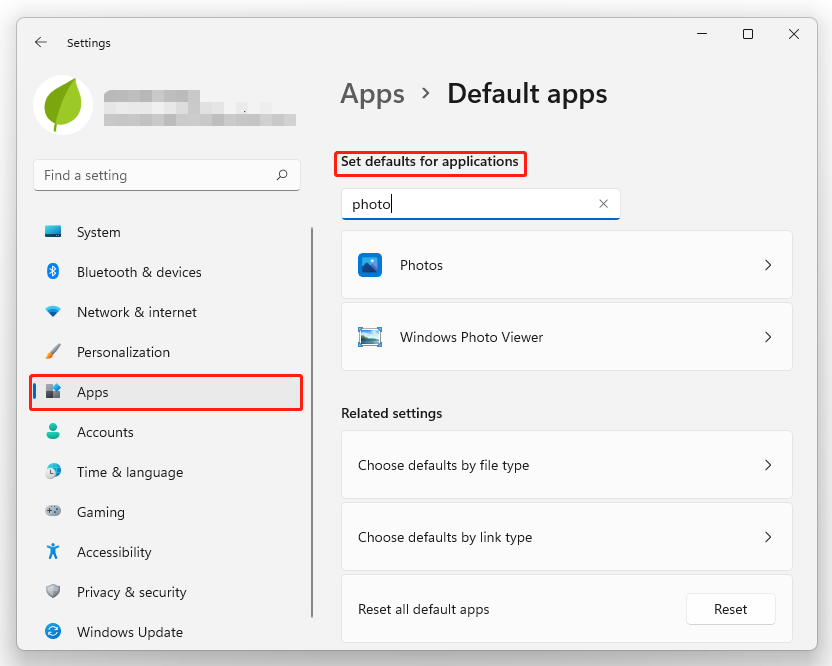Click the Accessibility figure icon
832x666 pixels.
(53, 551)
